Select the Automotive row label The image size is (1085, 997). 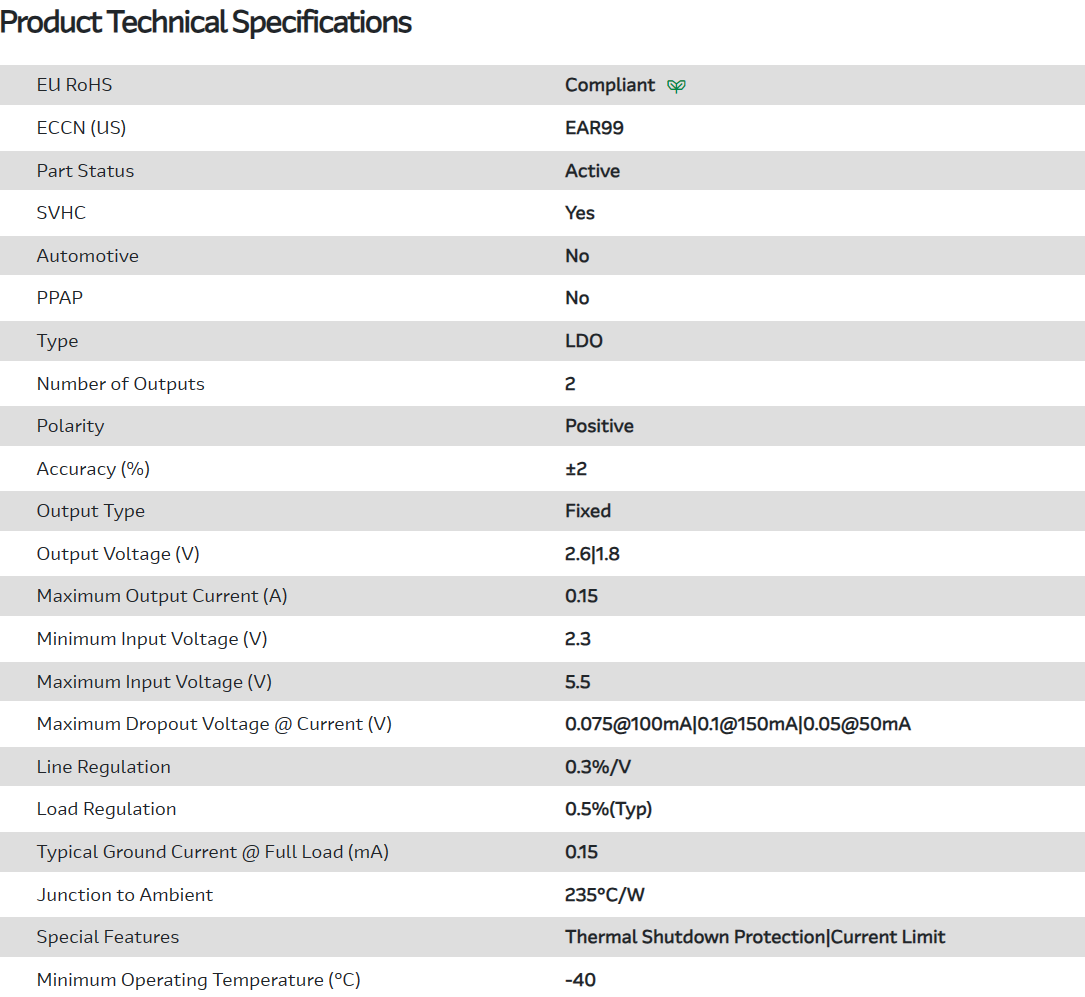[x=88, y=256]
